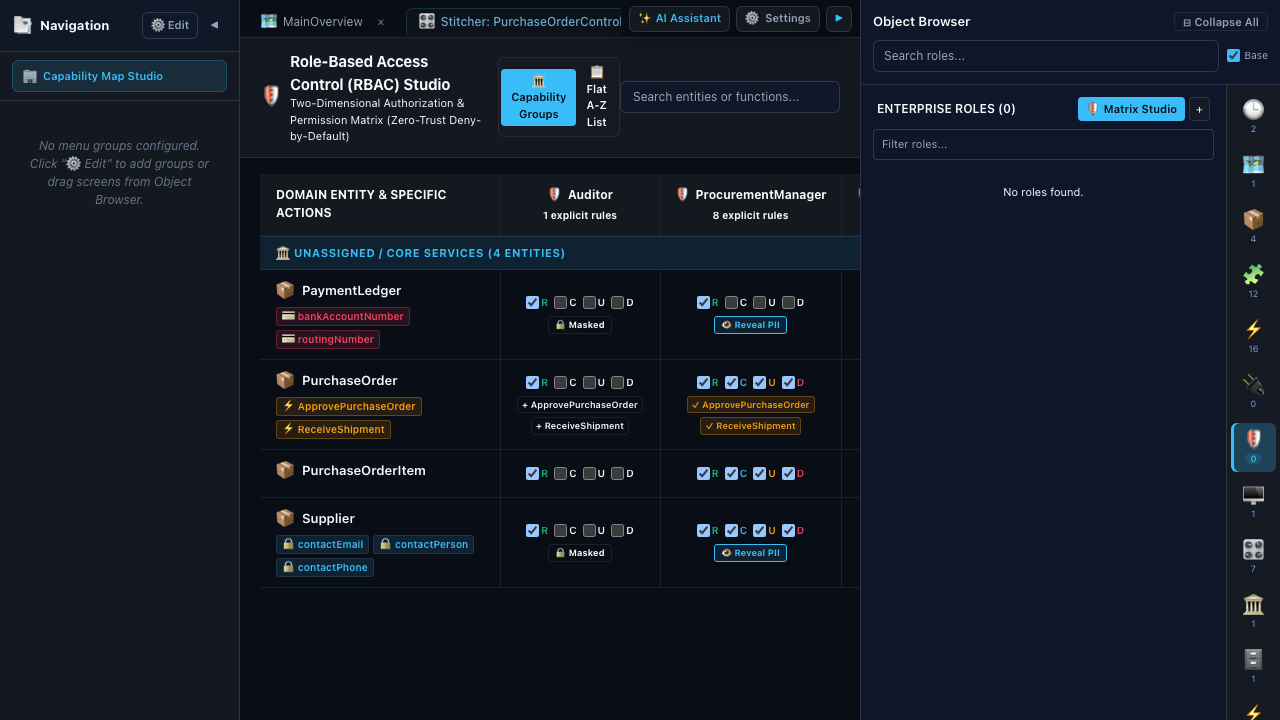
Task: Toggle ProcurementManager Reveal PII on PaymentLedger
Action: (x=750, y=325)
